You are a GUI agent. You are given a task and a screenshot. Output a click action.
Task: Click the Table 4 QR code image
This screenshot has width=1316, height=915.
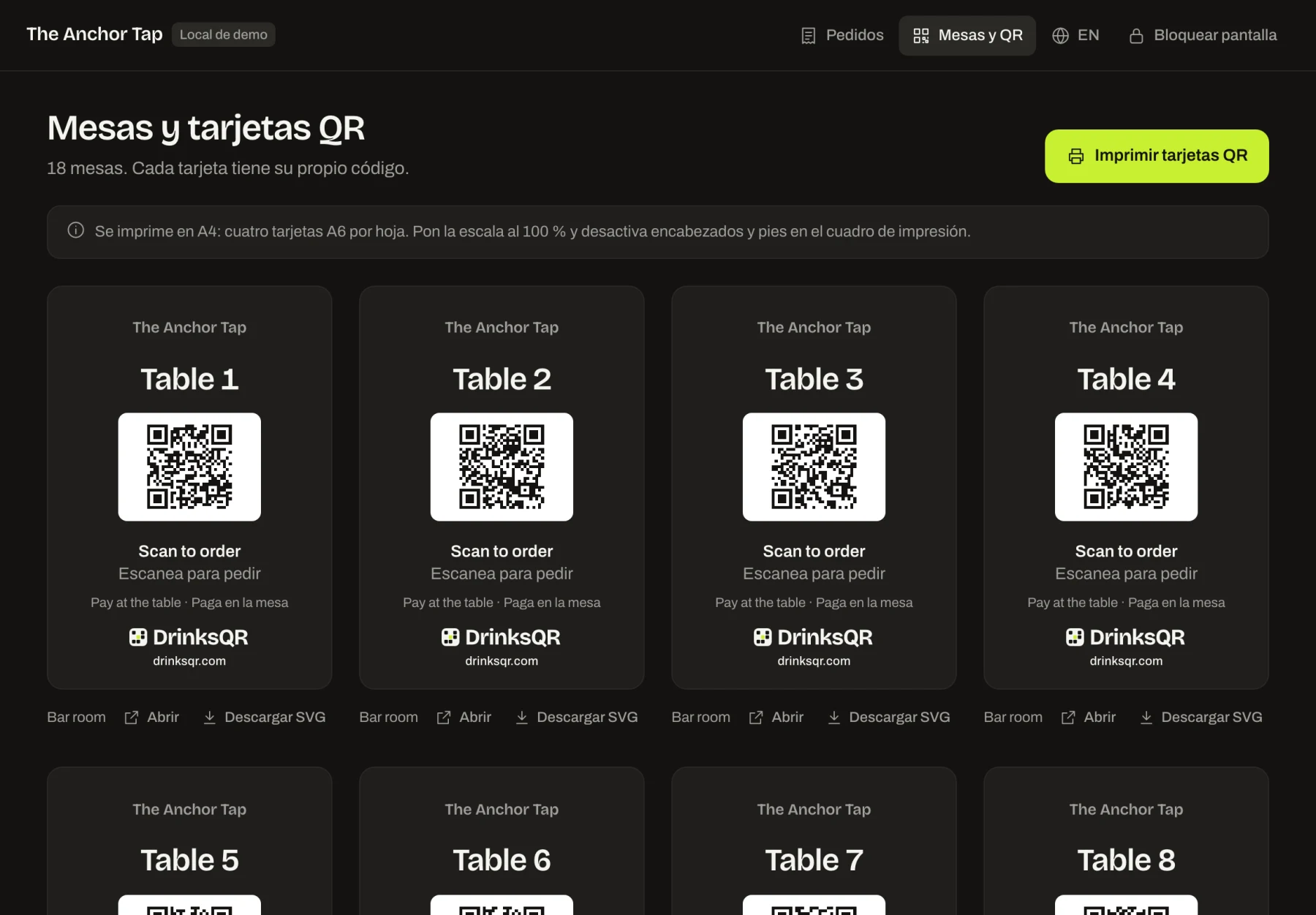coord(1126,467)
